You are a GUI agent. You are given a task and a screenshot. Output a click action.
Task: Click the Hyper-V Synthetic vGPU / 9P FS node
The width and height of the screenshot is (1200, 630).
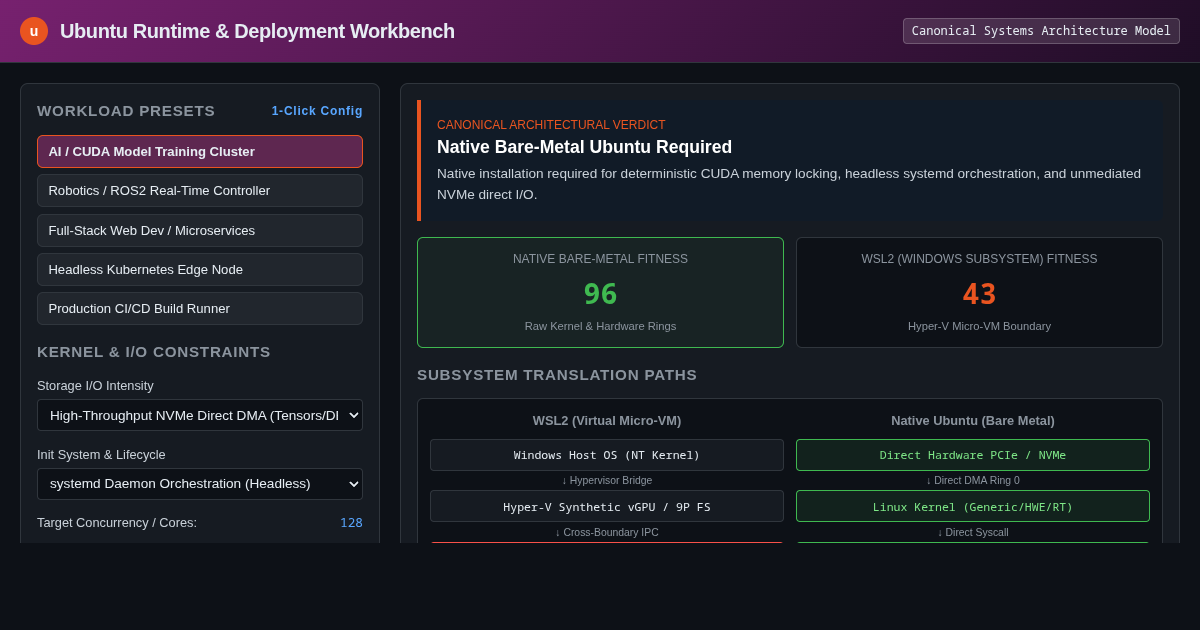pyautogui.click(x=607, y=507)
